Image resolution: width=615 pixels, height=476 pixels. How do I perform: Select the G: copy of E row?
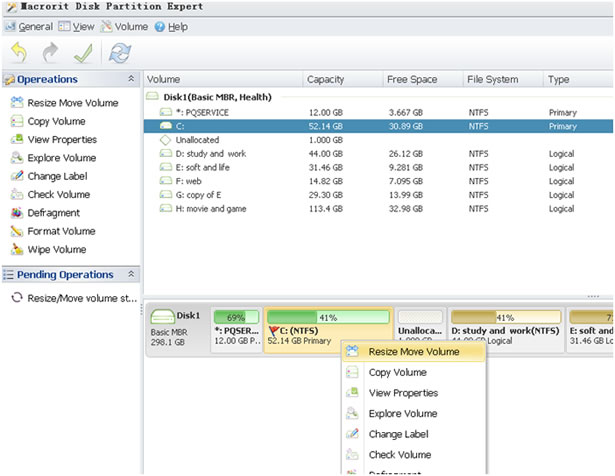[x=378, y=195]
